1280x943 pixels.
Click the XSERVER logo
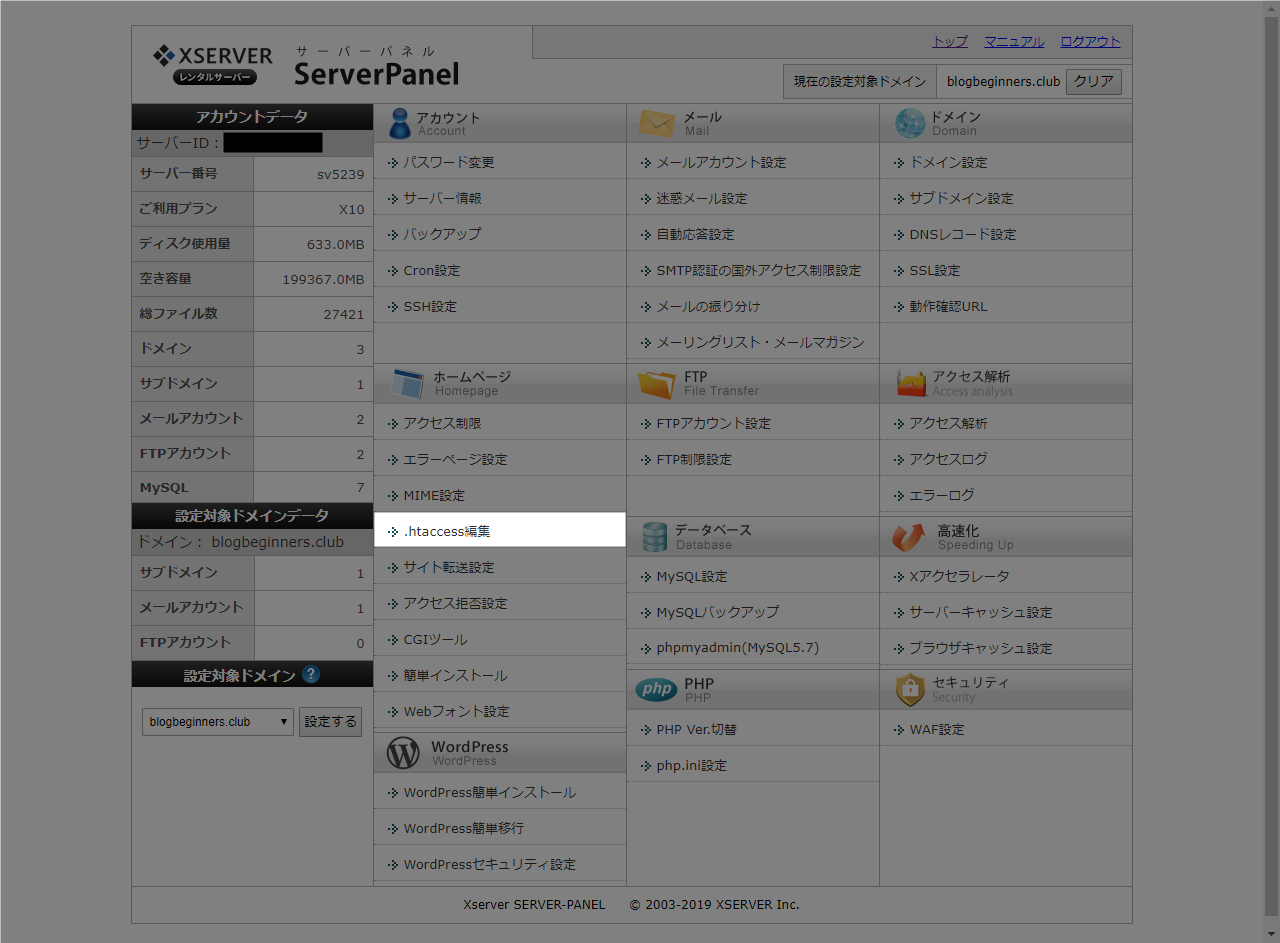(213, 64)
